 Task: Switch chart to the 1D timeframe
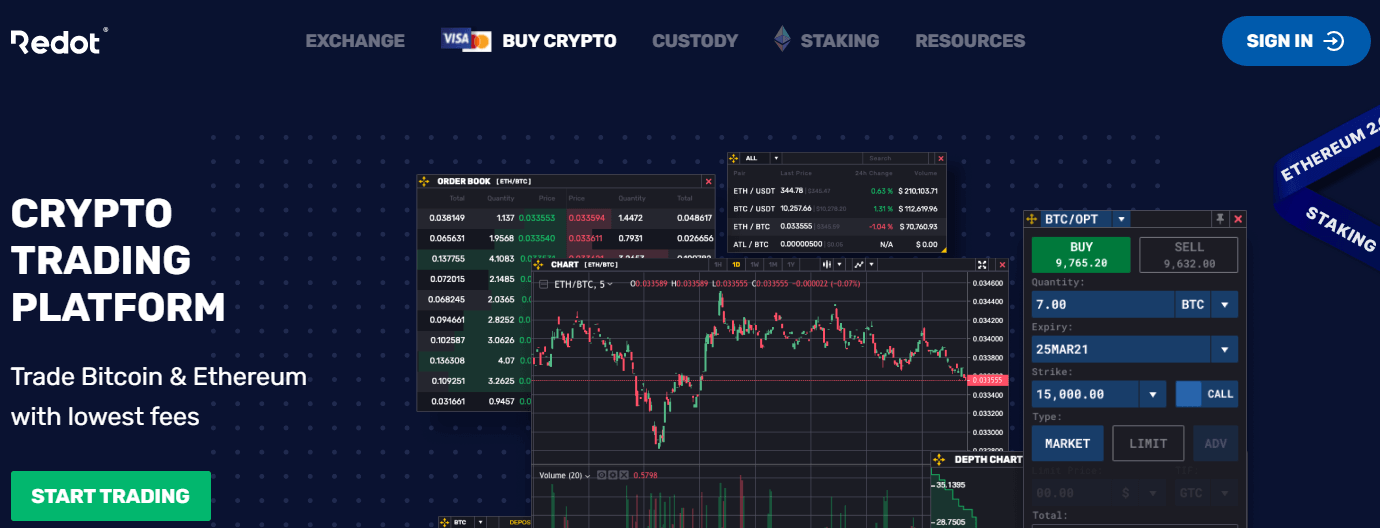pos(736,265)
